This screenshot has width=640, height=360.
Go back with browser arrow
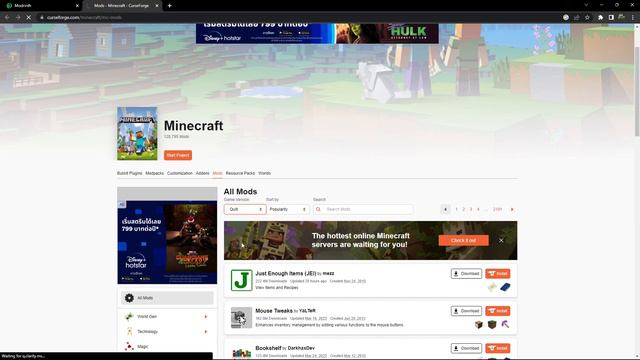click(x=7, y=18)
